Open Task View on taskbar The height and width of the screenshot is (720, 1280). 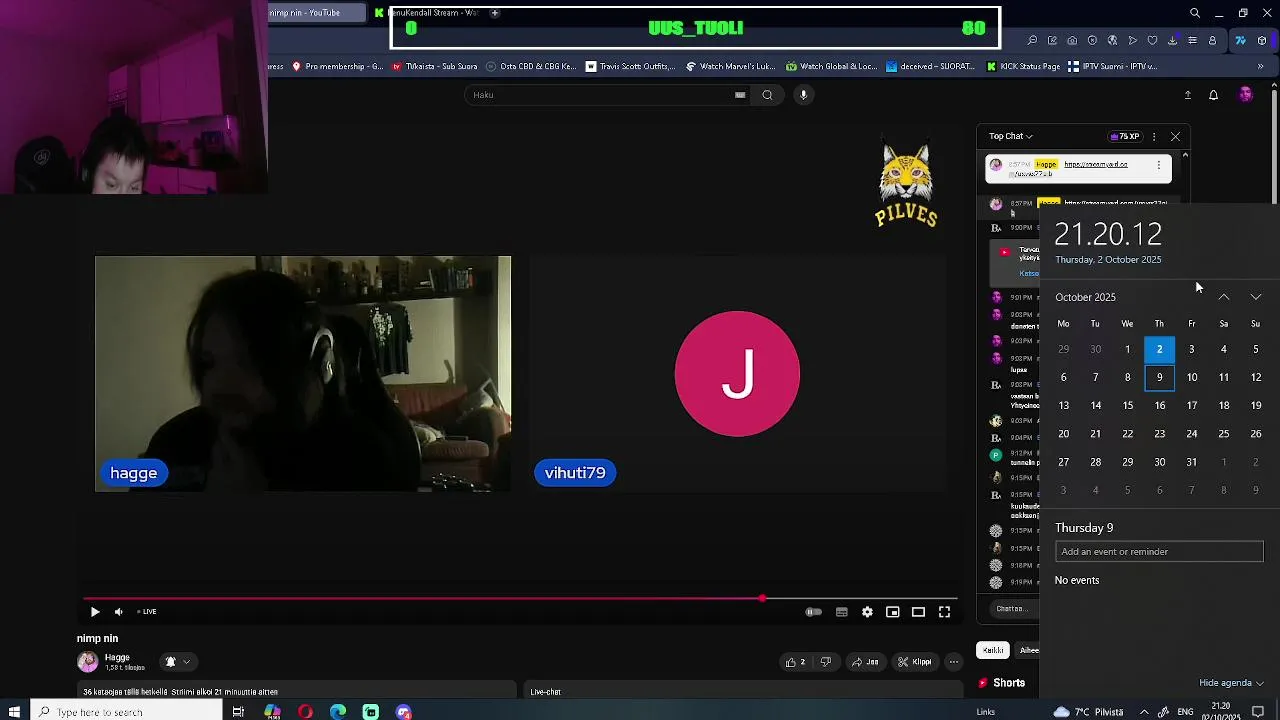pyautogui.click(x=238, y=712)
